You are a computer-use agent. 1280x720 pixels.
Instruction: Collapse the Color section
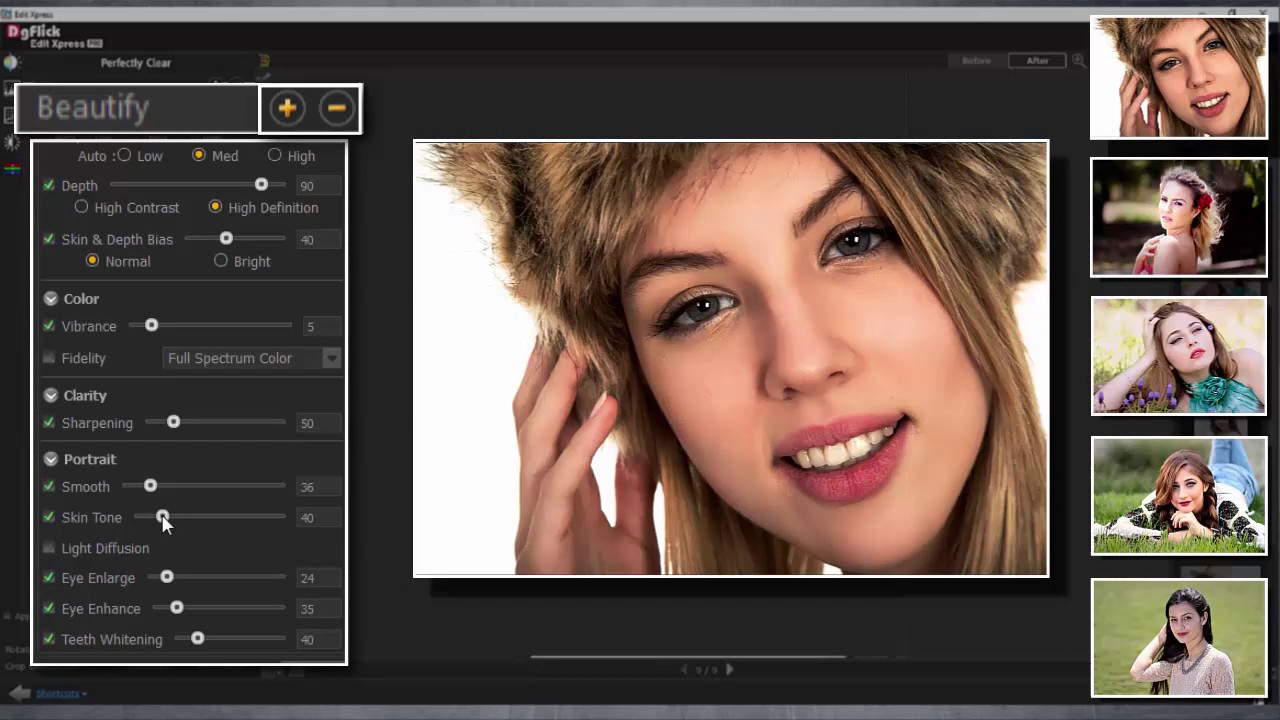coord(50,298)
